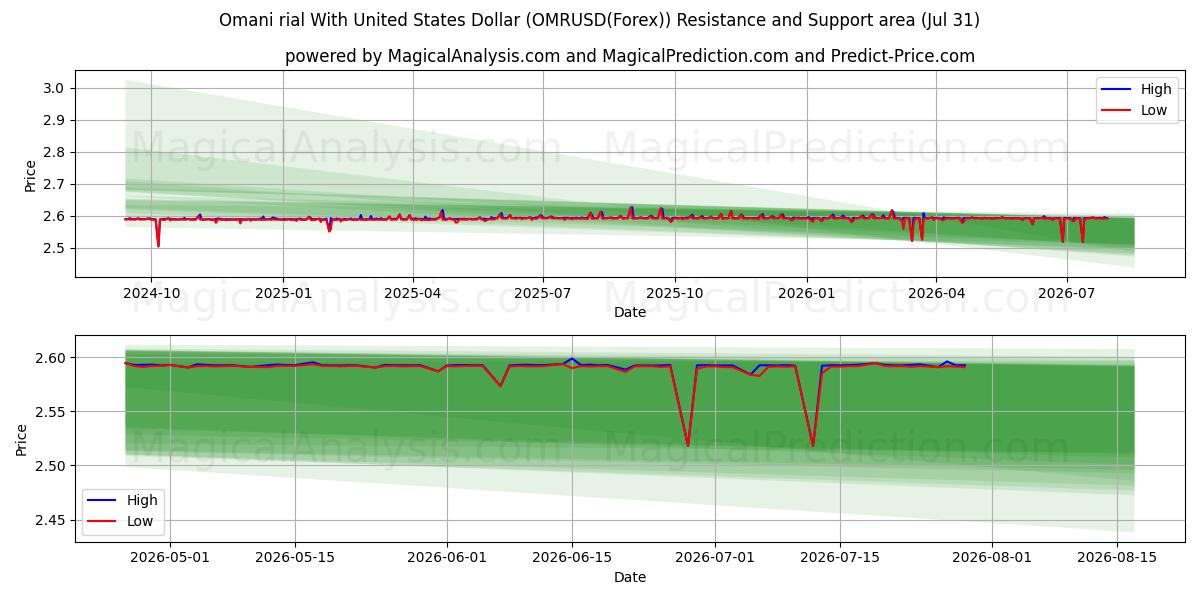Click the '2026-05-15' date tick label
The width and height of the screenshot is (1200, 600).
coord(295,559)
